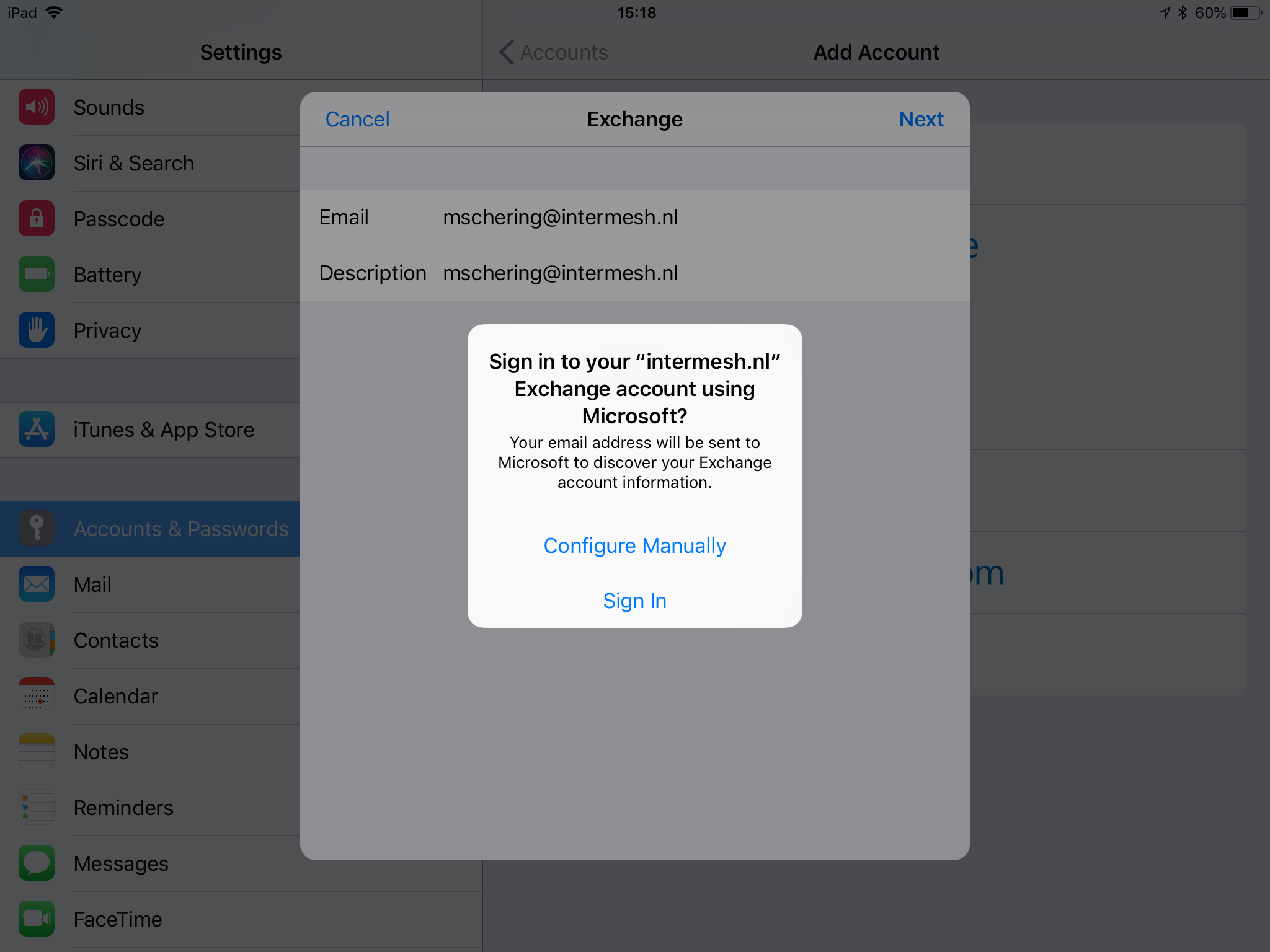Screen dimensions: 1270x952
Task: Tap the Exchange sheet title
Action: pyautogui.click(x=635, y=119)
